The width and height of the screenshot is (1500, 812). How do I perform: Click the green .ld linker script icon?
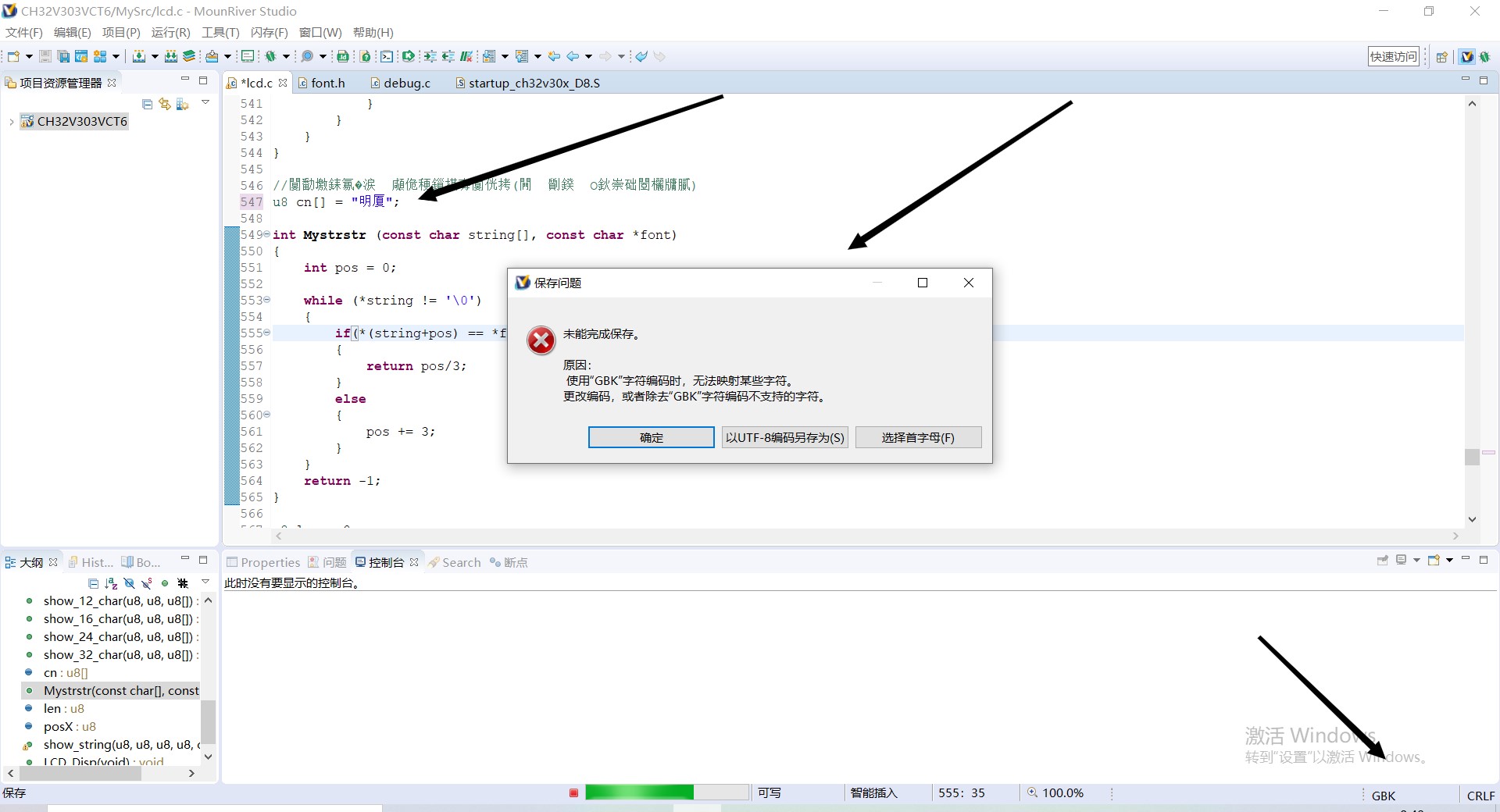(x=343, y=56)
